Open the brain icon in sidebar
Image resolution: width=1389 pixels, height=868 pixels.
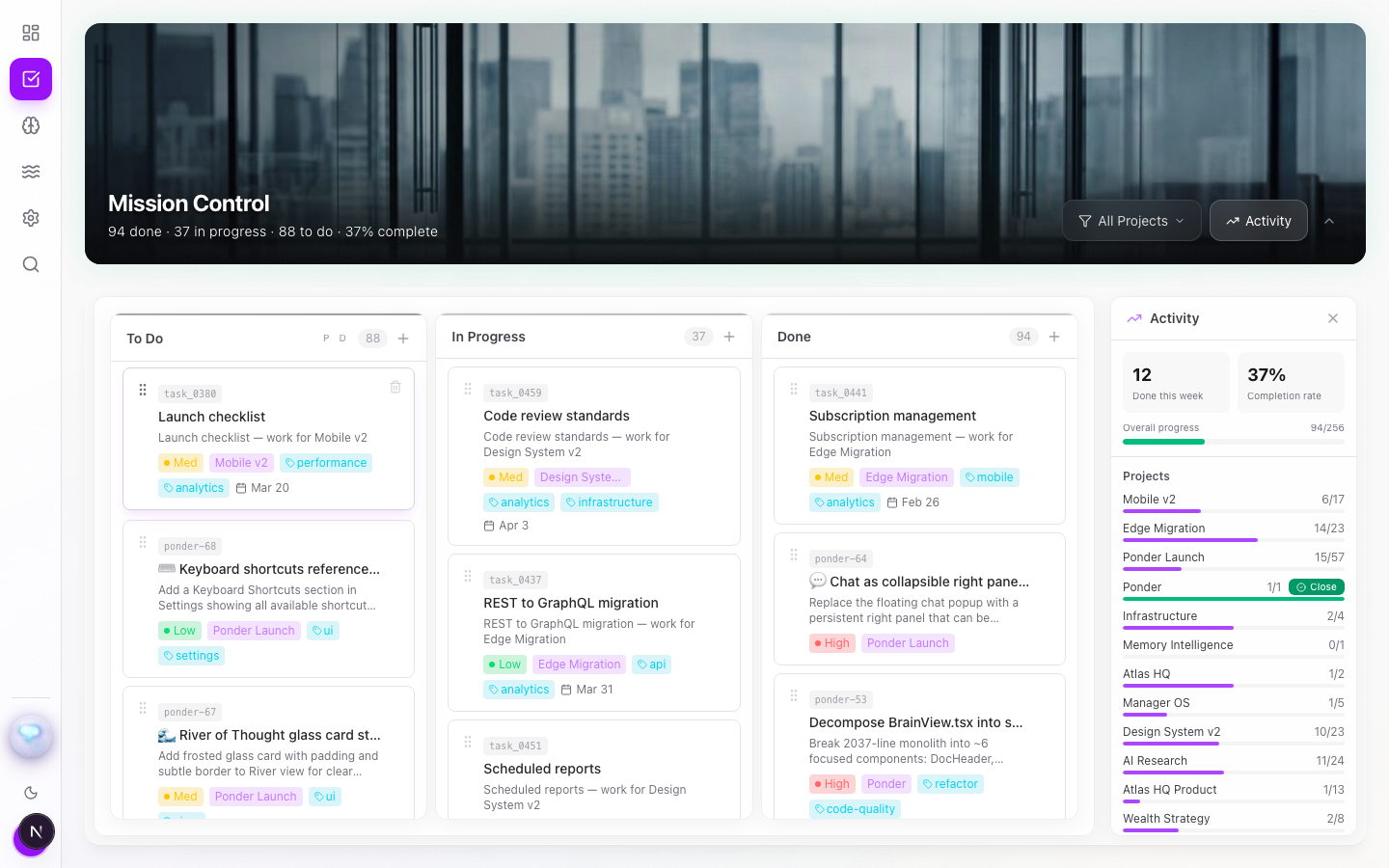click(31, 125)
